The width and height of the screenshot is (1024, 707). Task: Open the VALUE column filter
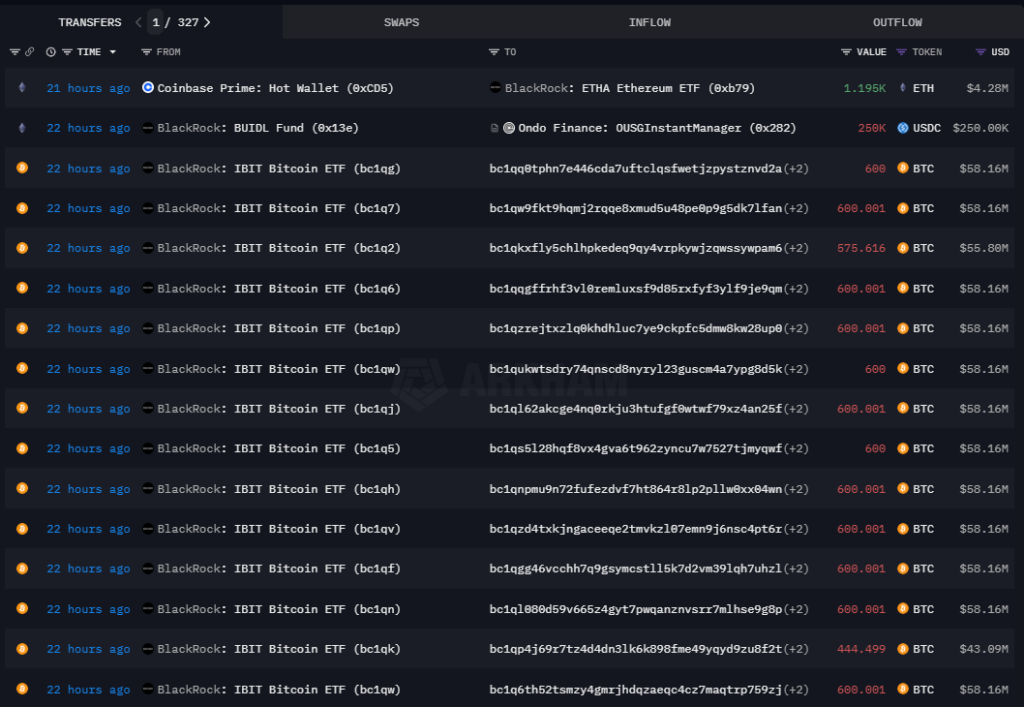[846, 52]
